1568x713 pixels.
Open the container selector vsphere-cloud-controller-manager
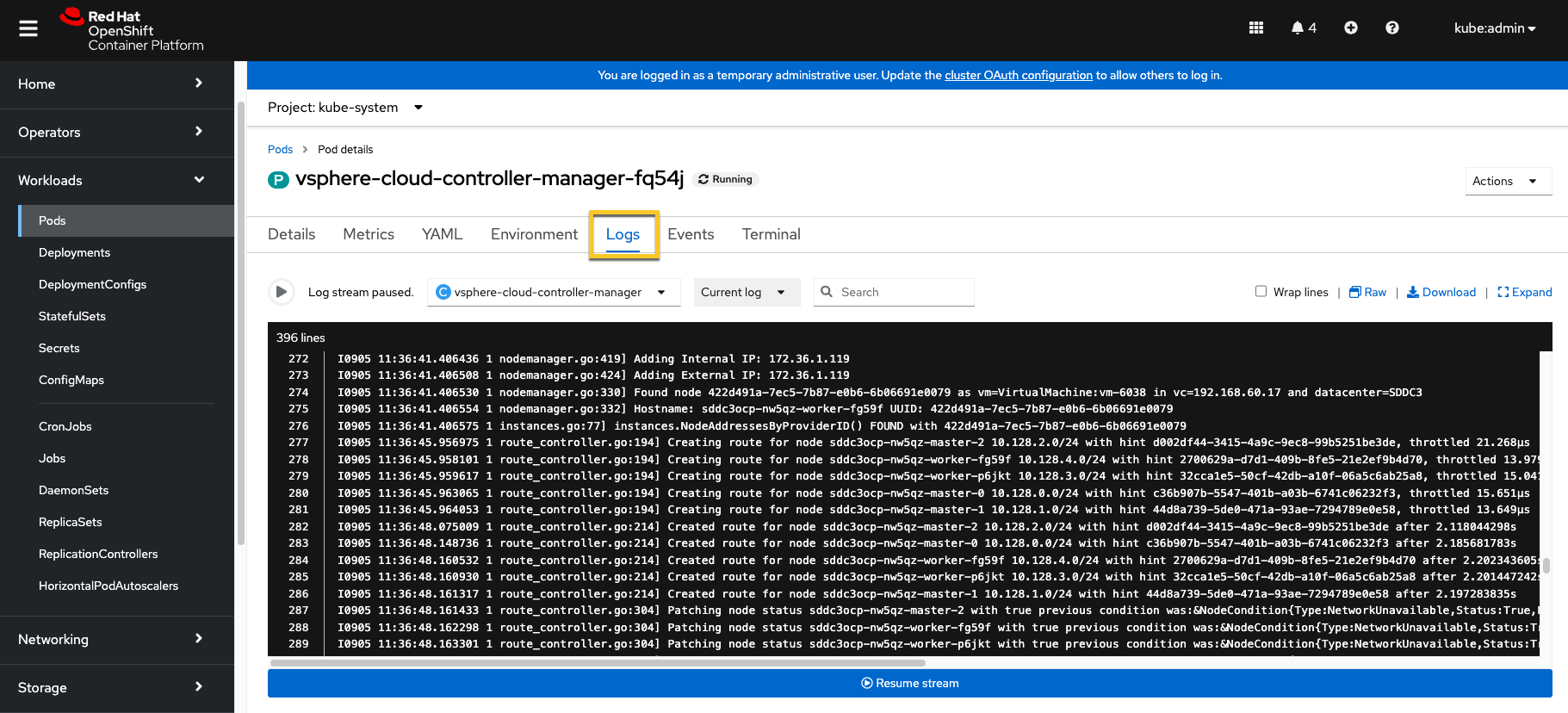pyautogui.click(x=554, y=292)
